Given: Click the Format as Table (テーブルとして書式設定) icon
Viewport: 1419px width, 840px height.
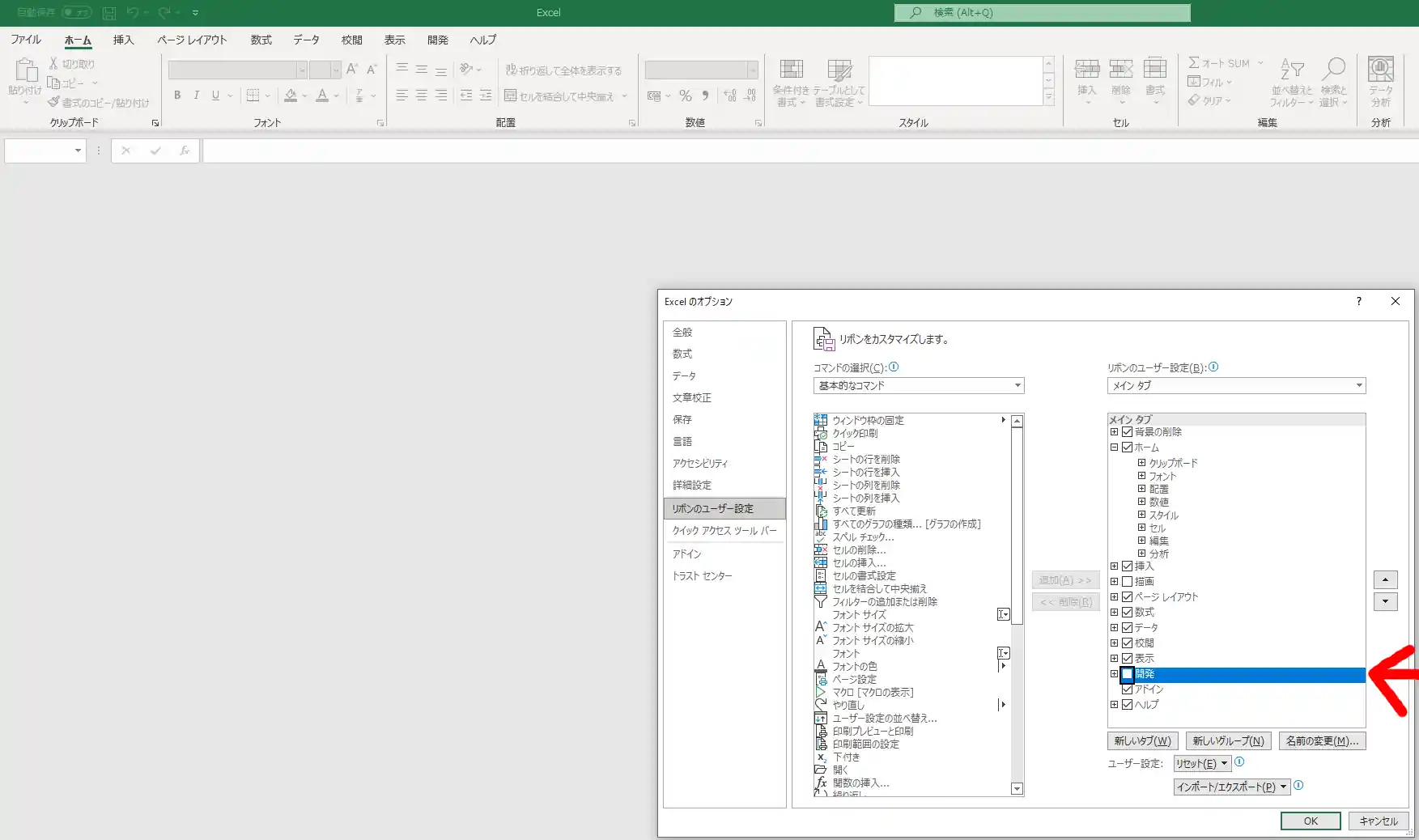Looking at the screenshot, I should [839, 69].
